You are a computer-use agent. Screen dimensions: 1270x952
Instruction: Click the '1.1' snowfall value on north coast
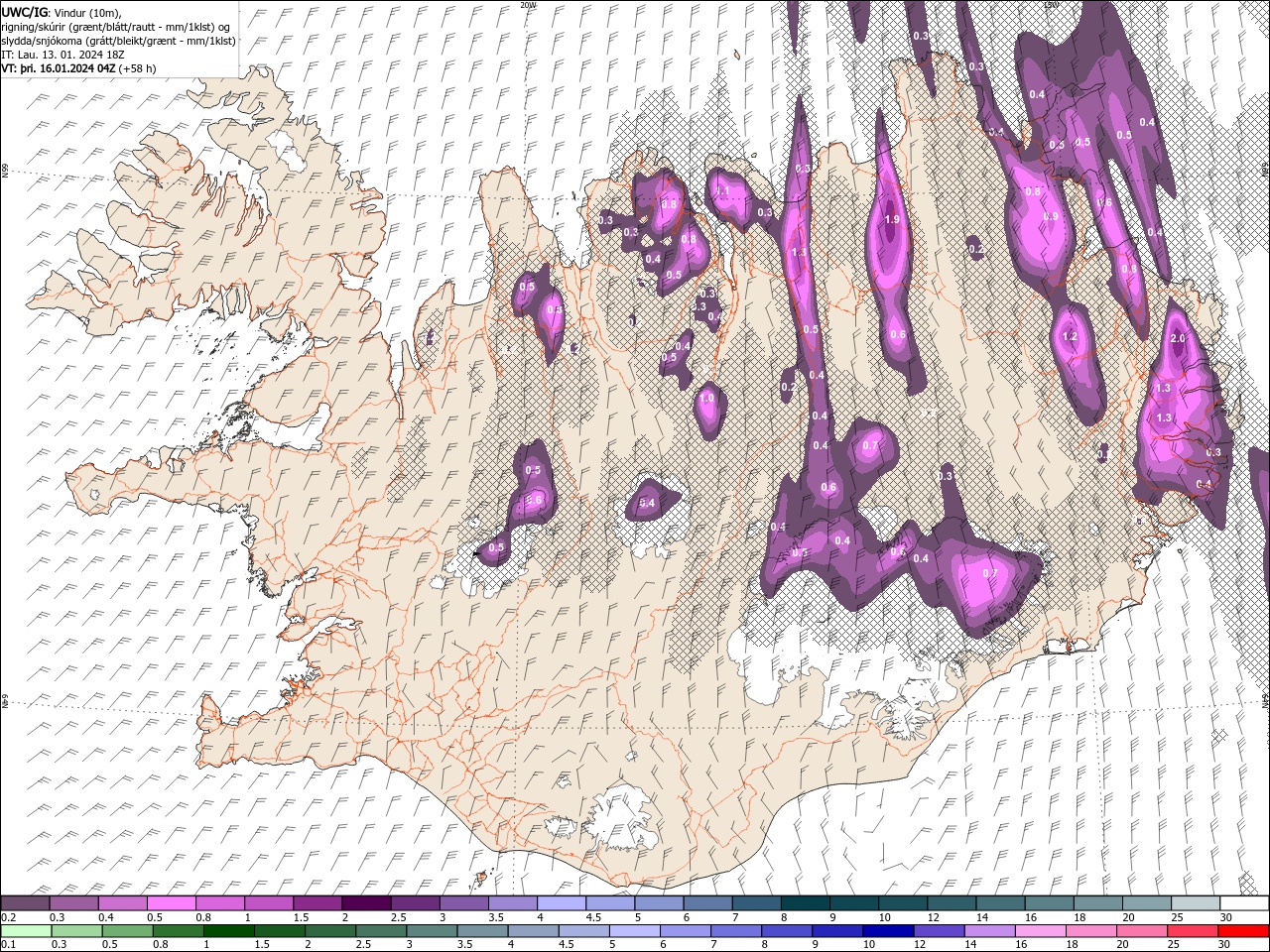click(722, 190)
